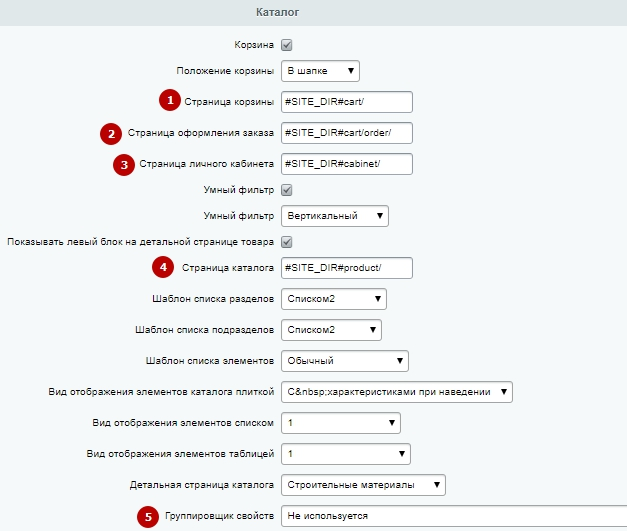Toggle the Умный фильтр checkbox
The width and height of the screenshot is (627, 531).
[x=286, y=190]
